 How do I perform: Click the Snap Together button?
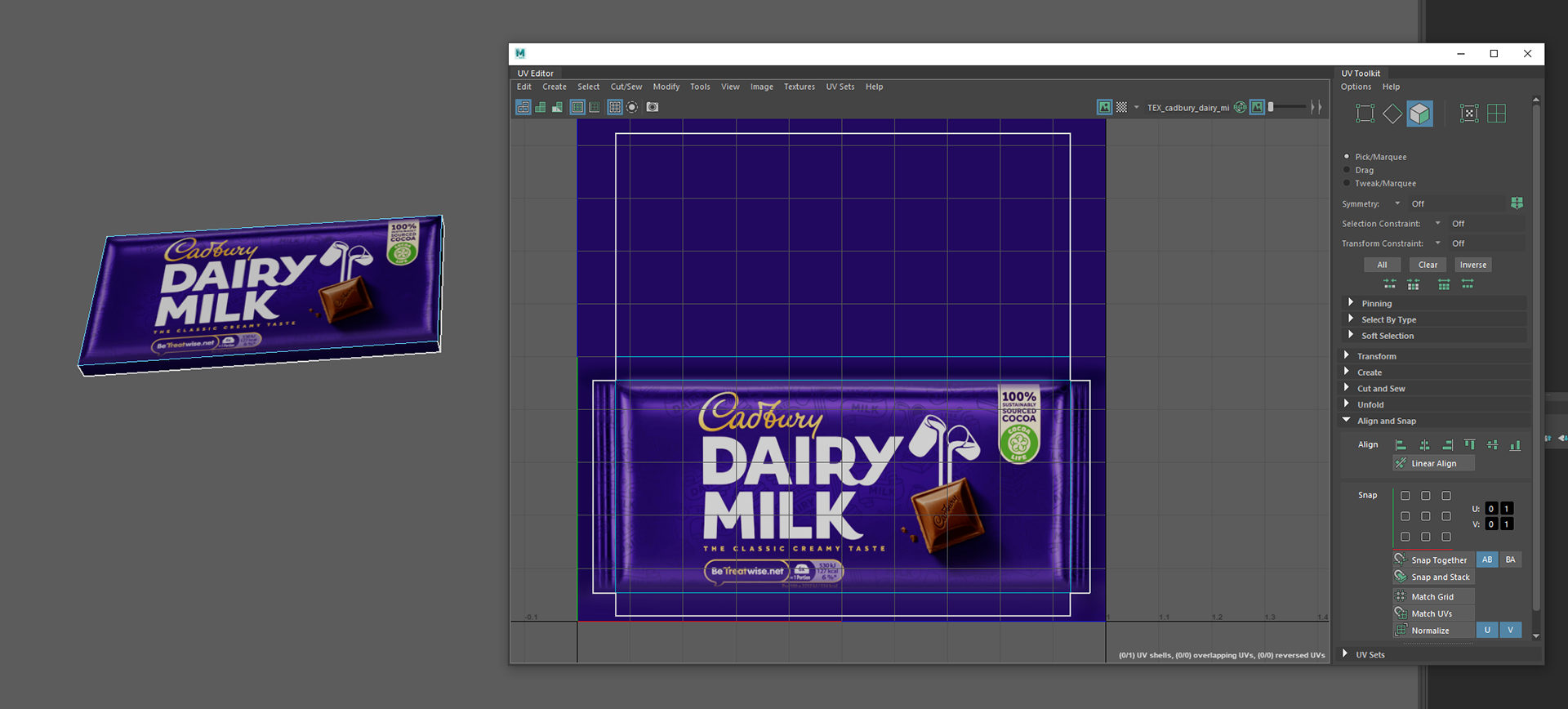(x=1433, y=560)
